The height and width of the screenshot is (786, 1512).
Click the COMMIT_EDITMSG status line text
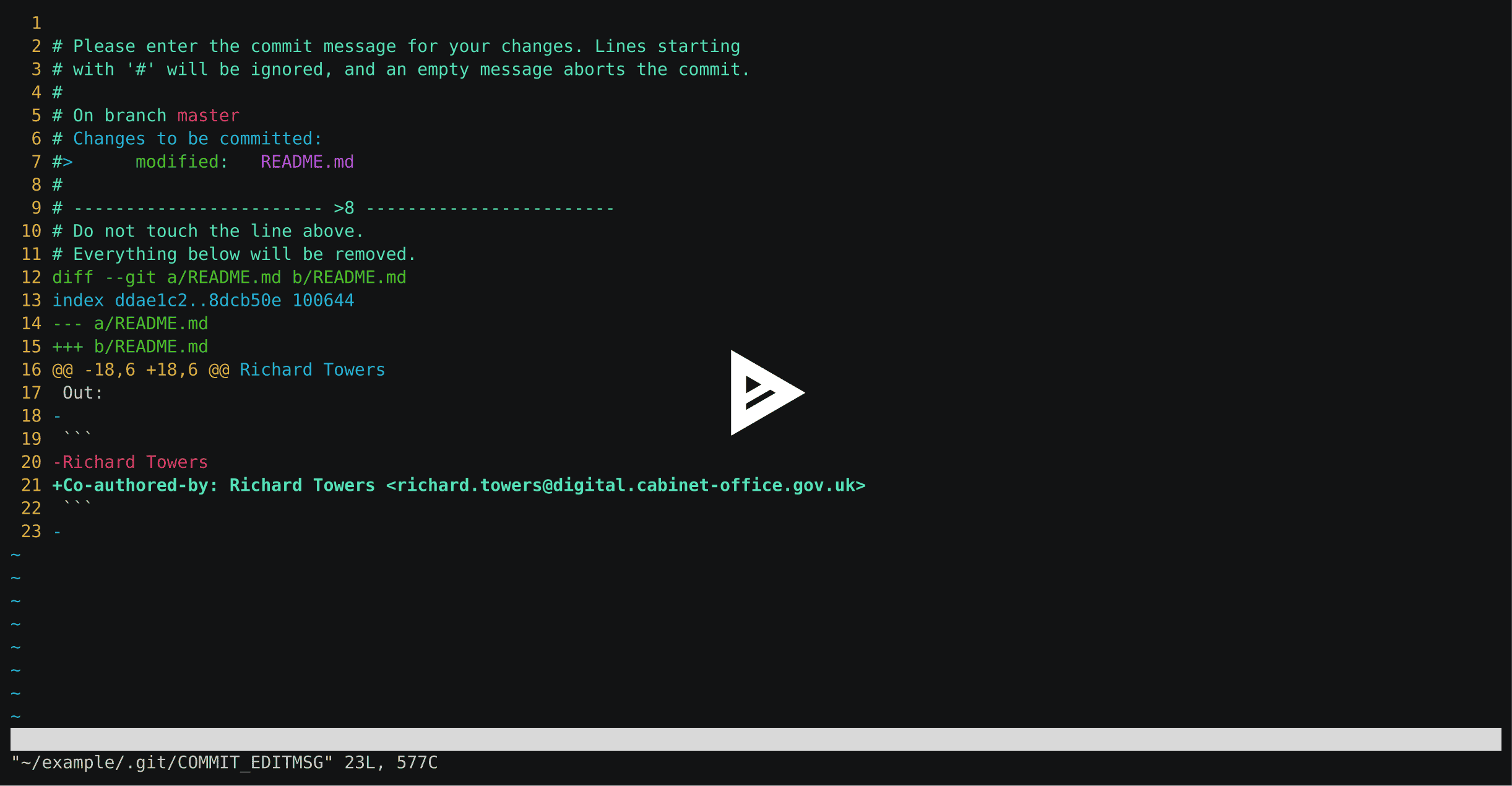(x=225, y=762)
